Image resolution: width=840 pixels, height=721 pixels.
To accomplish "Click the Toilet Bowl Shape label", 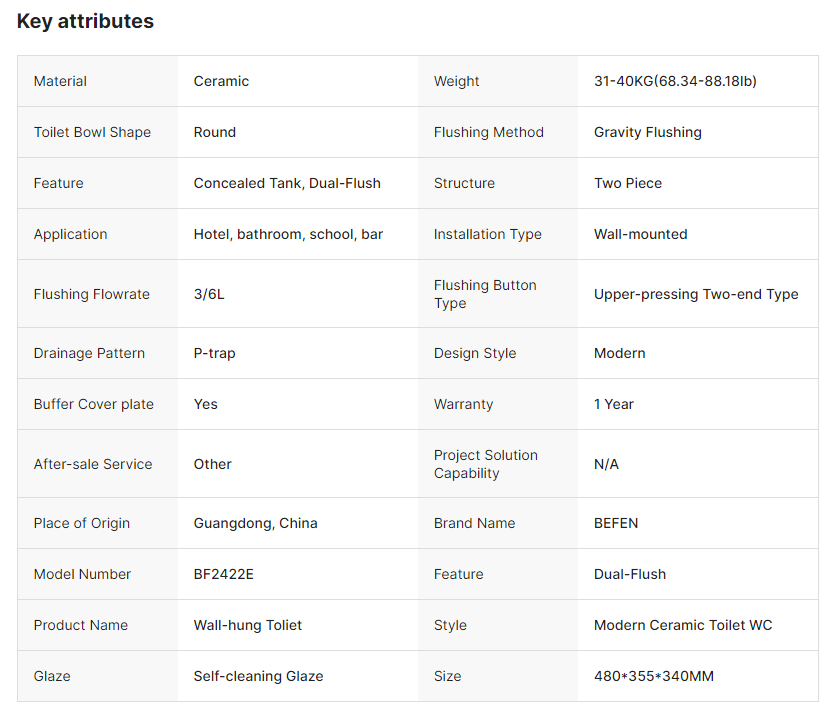I will click(x=92, y=132).
